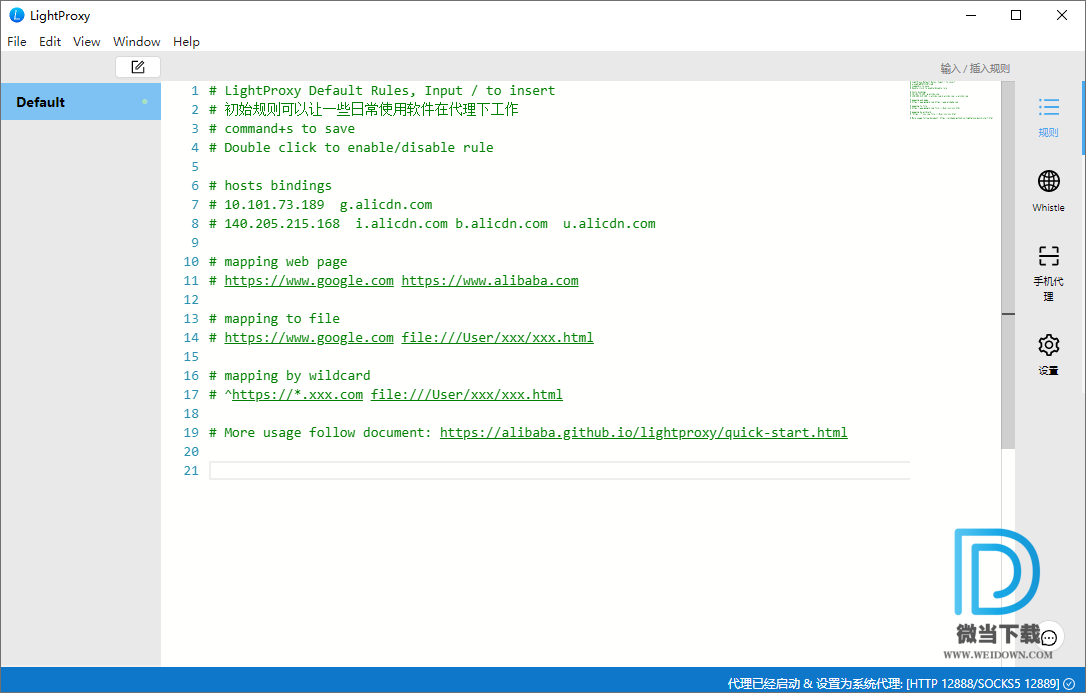Click the LightProxy app logo
Viewport: 1086px width, 693px height.
click(x=17, y=15)
